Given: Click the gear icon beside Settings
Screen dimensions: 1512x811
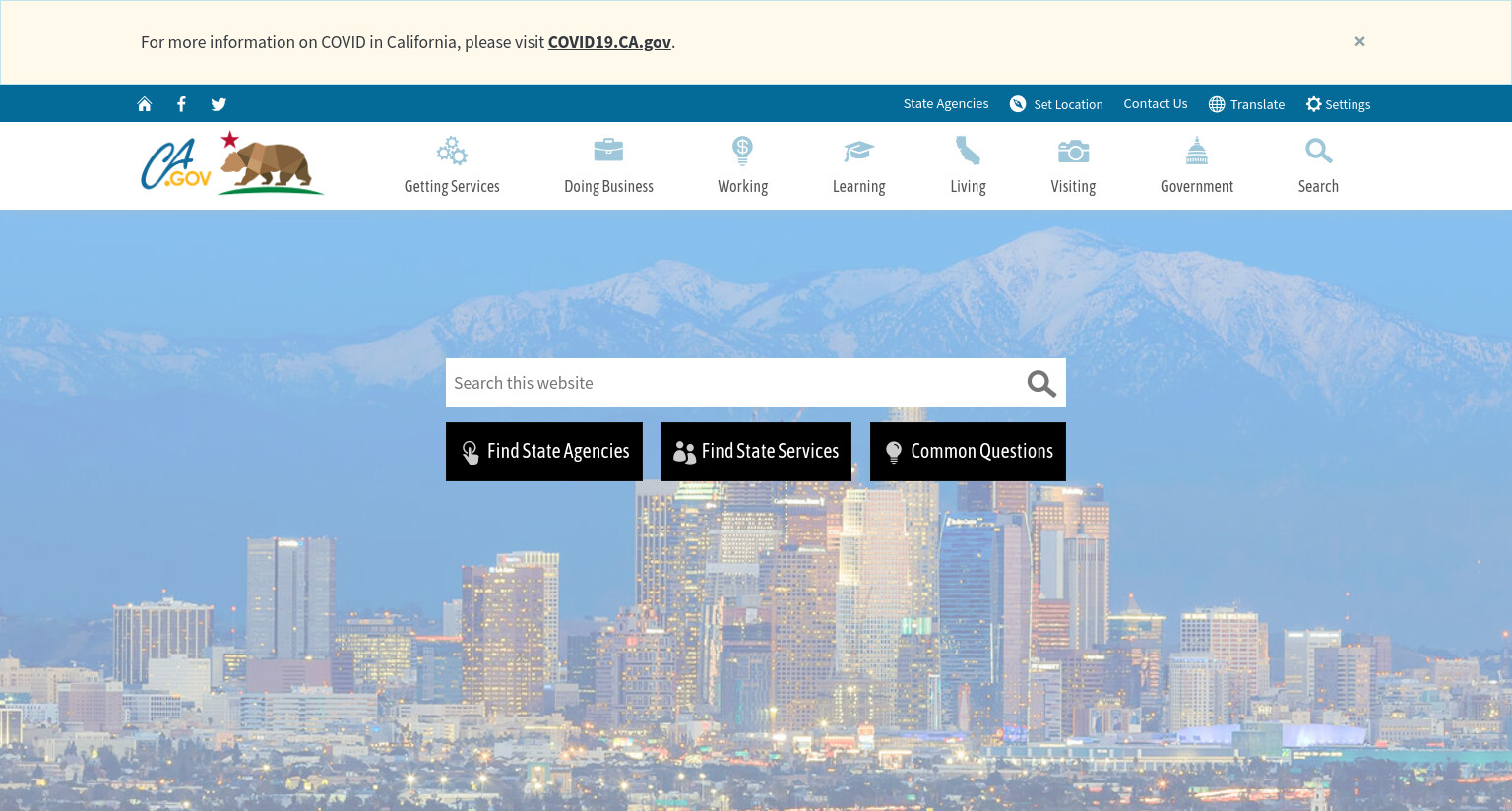Looking at the screenshot, I should pyautogui.click(x=1313, y=104).
